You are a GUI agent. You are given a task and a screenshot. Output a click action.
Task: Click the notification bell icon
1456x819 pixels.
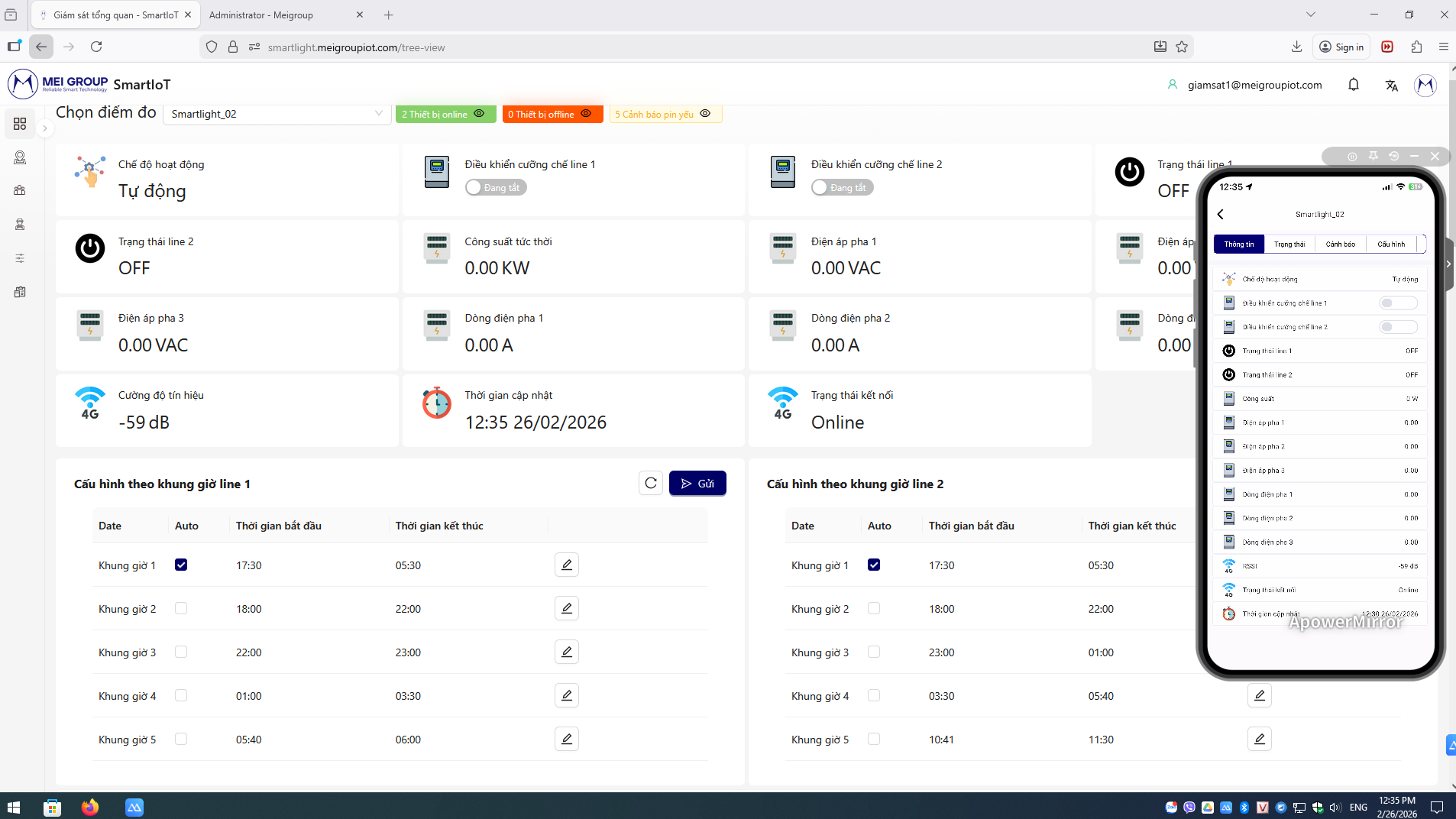pos(1353,85)
